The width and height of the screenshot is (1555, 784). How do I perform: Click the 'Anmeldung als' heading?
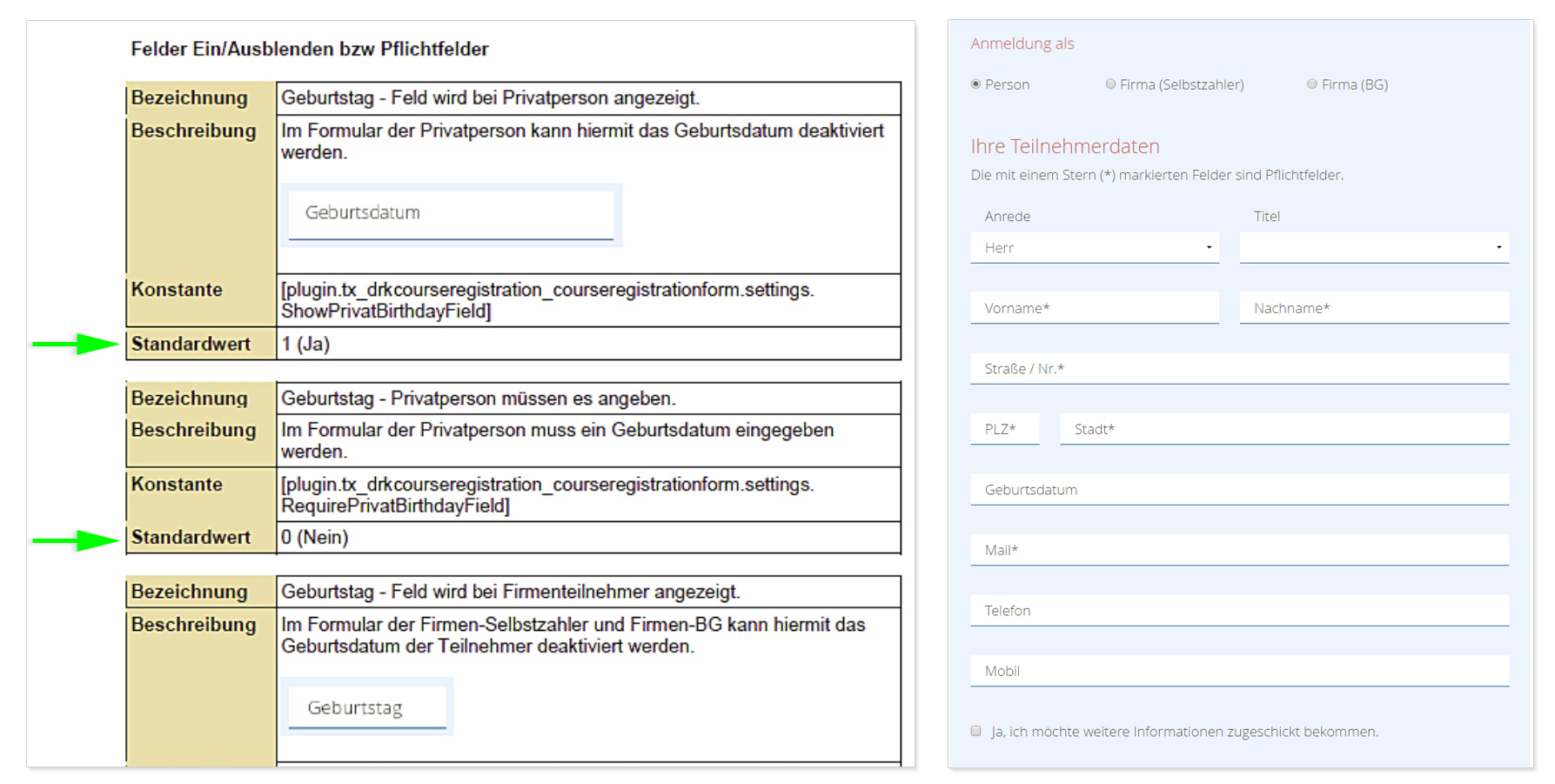[x=1022, y=44]
